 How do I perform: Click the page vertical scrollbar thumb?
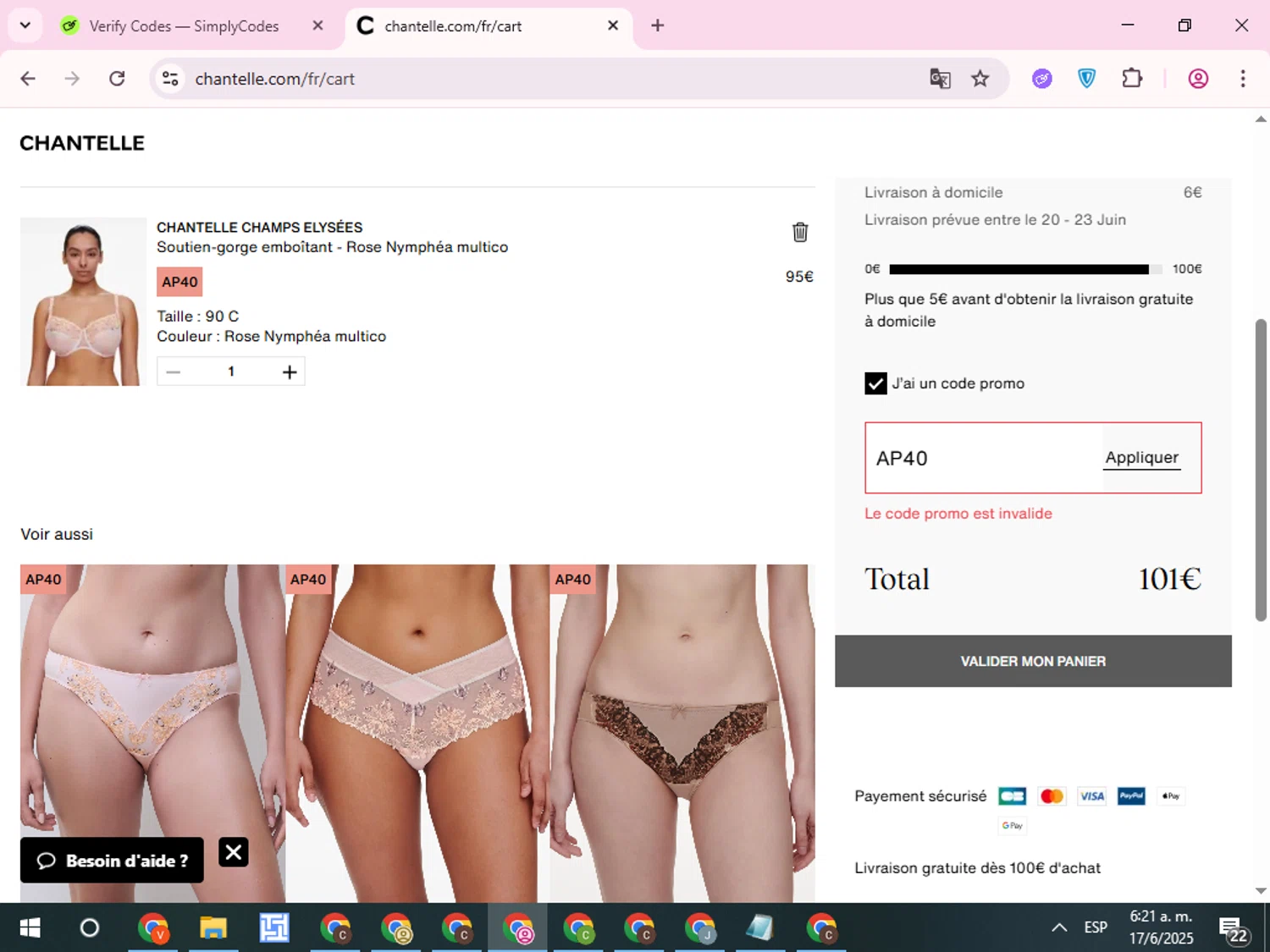tap(1261, 470)
